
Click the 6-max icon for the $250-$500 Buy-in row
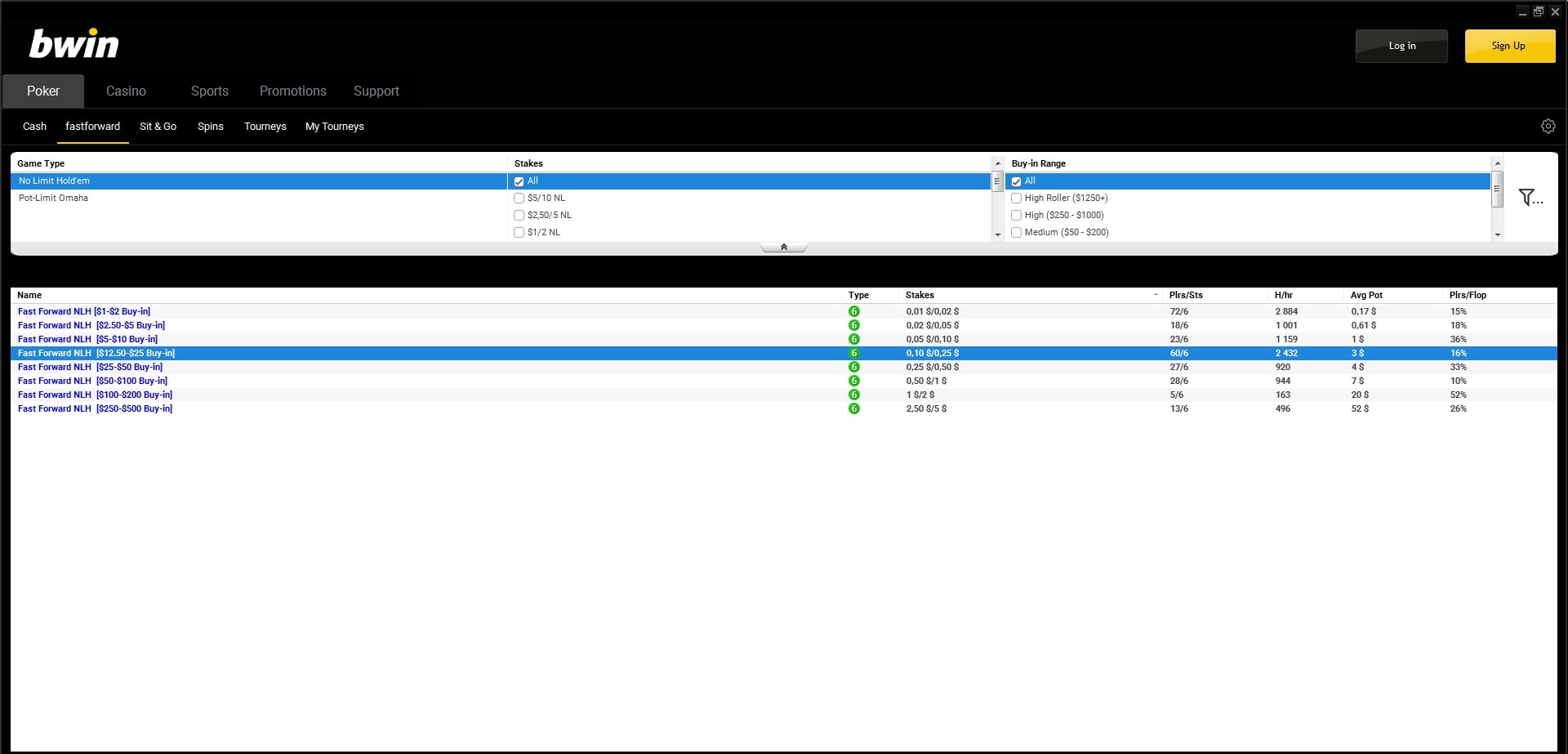853,408
